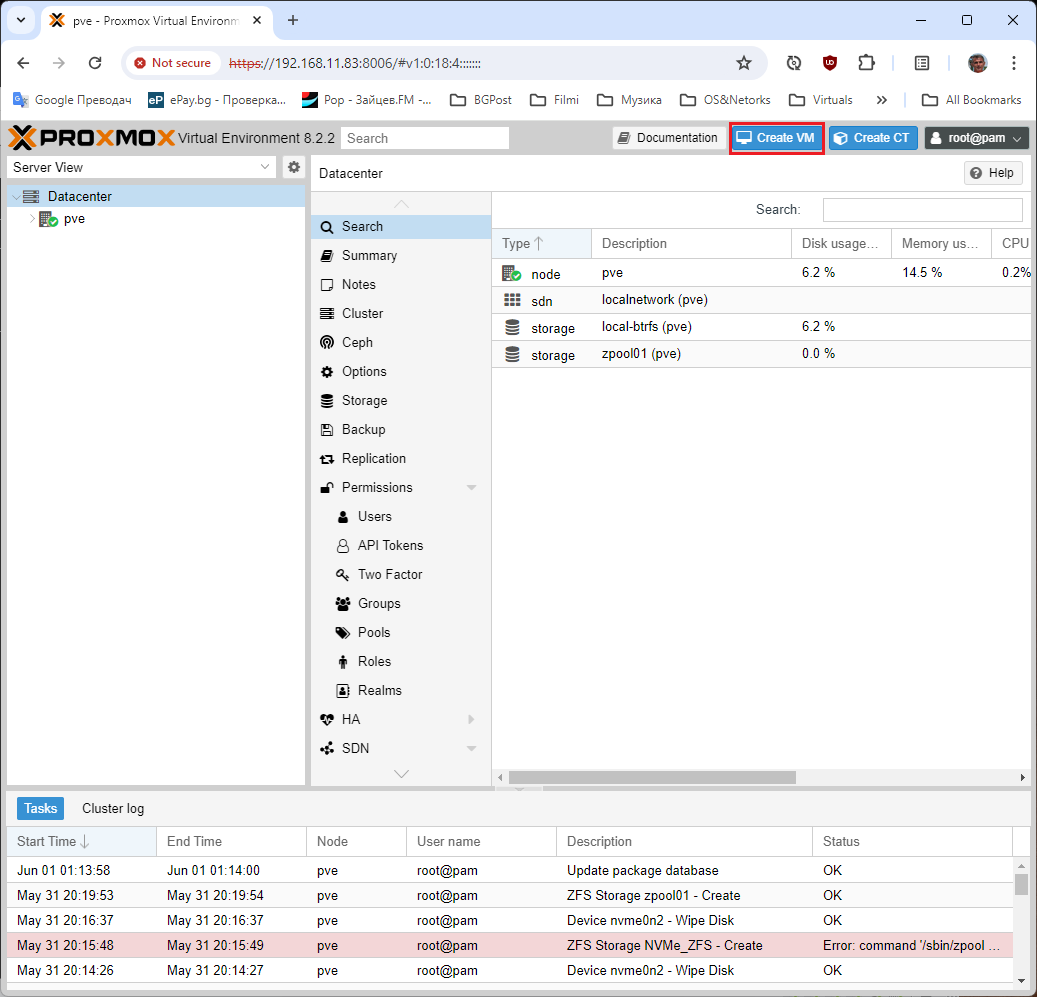Image resolution: width=1037 pixels, height=997 pixels.
Task: Click the Create CT button
Action: point(873,138)
